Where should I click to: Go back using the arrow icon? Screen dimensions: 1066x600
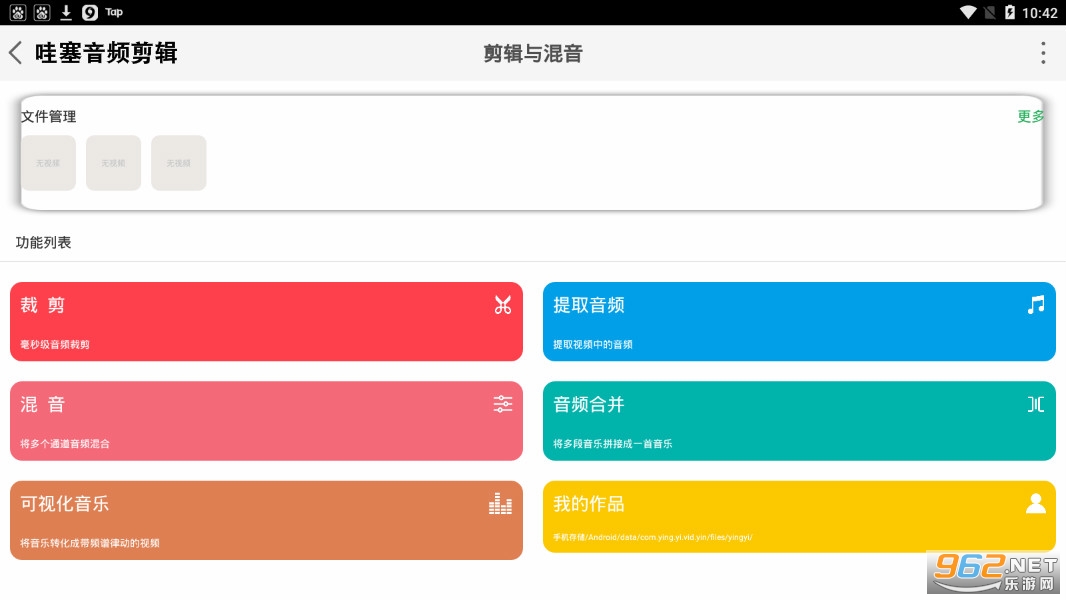pyautogui.click(x=16, y=53)
